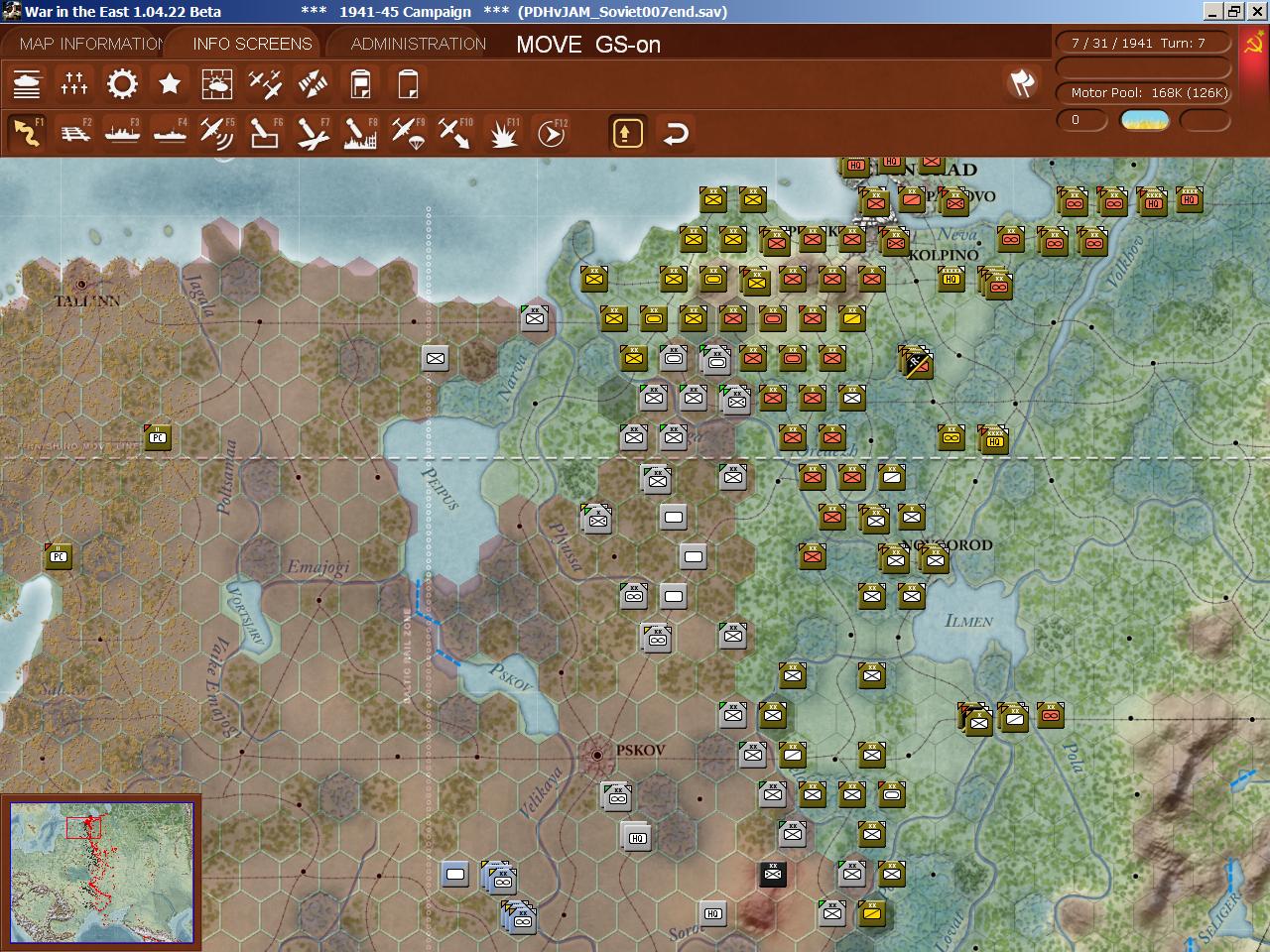Click the Pskov city hex
This screenshot has height=952, width=1270.
pyautogui.click(x=597, y=756)
